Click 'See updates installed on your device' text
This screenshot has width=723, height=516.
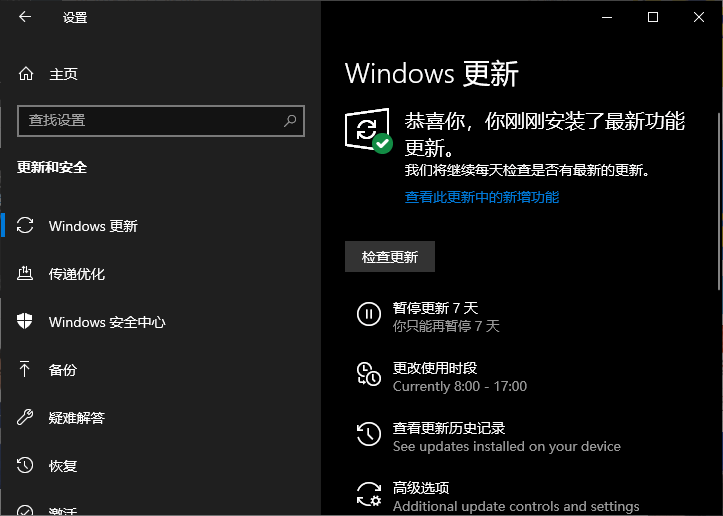click(507, 446)
